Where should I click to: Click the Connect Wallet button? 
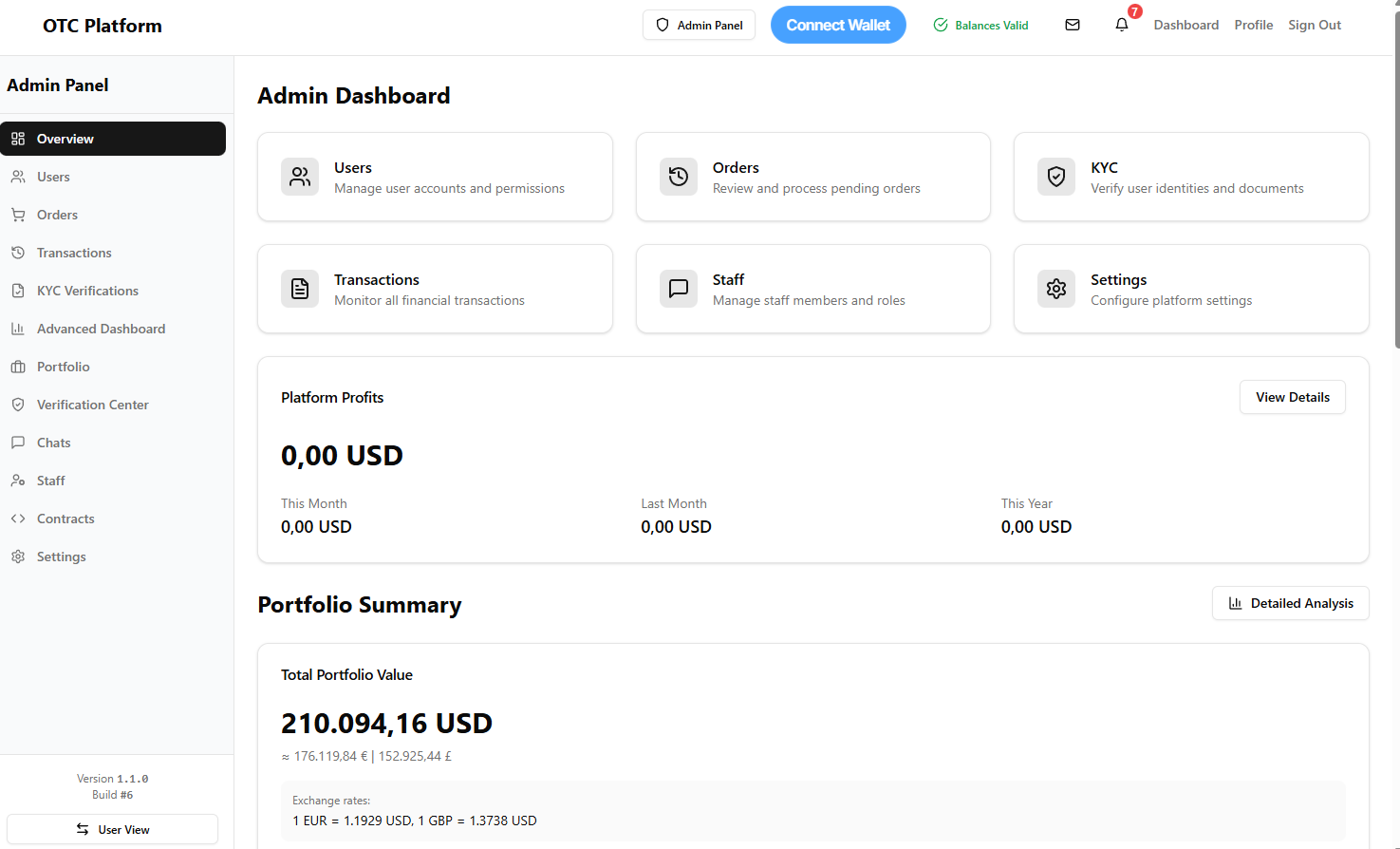(x=838, y=25)
